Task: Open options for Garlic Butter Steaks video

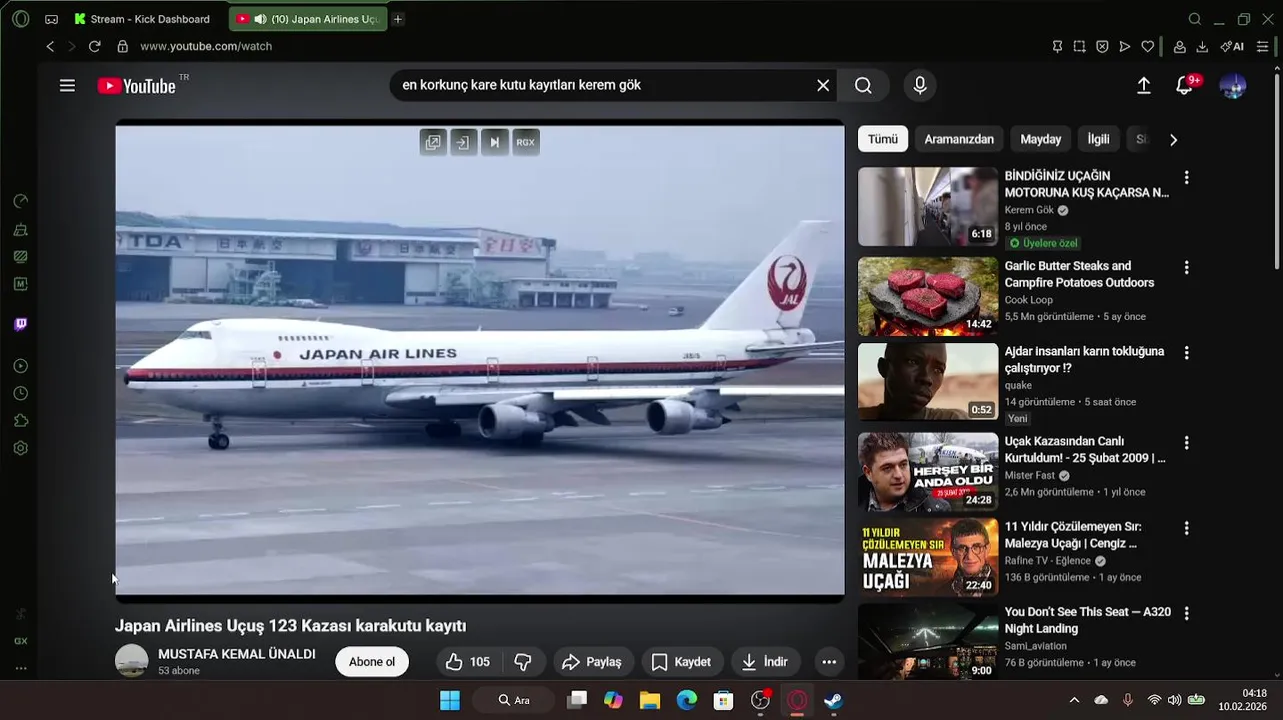Action: click(1187, 268)
